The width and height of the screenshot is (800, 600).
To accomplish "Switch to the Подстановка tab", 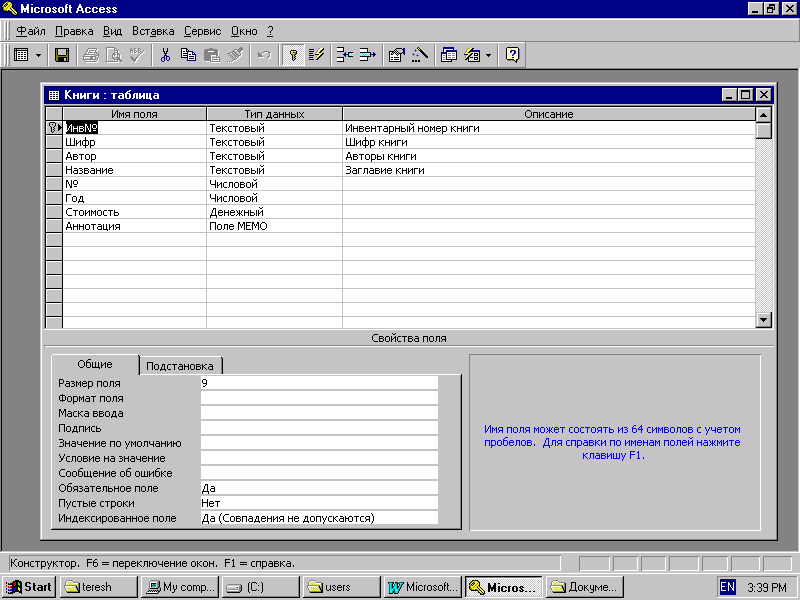I will click(x=180, y=366).
